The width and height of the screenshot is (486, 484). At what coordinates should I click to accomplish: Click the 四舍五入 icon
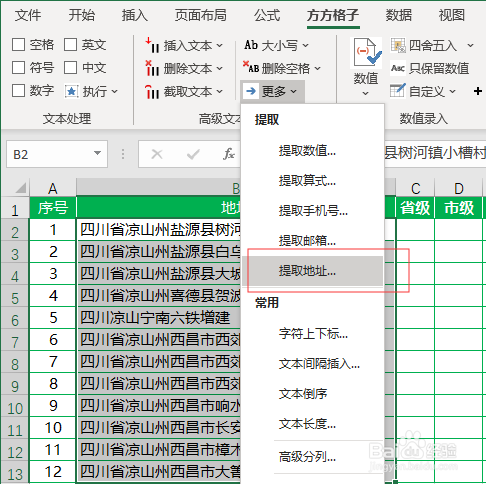398,45
